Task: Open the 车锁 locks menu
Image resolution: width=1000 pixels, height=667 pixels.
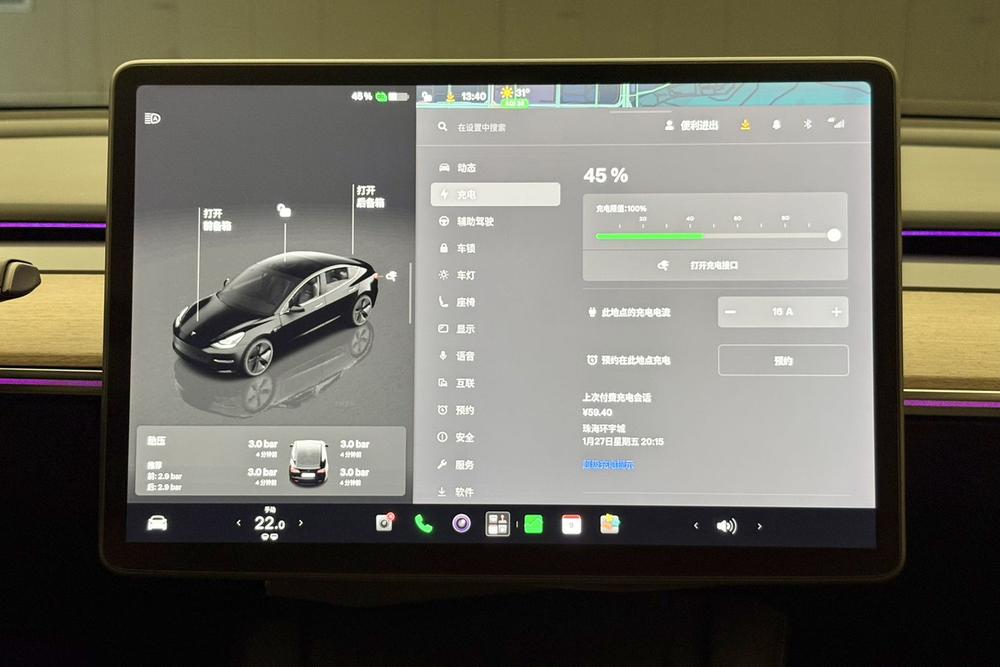Action: (496, 248)
